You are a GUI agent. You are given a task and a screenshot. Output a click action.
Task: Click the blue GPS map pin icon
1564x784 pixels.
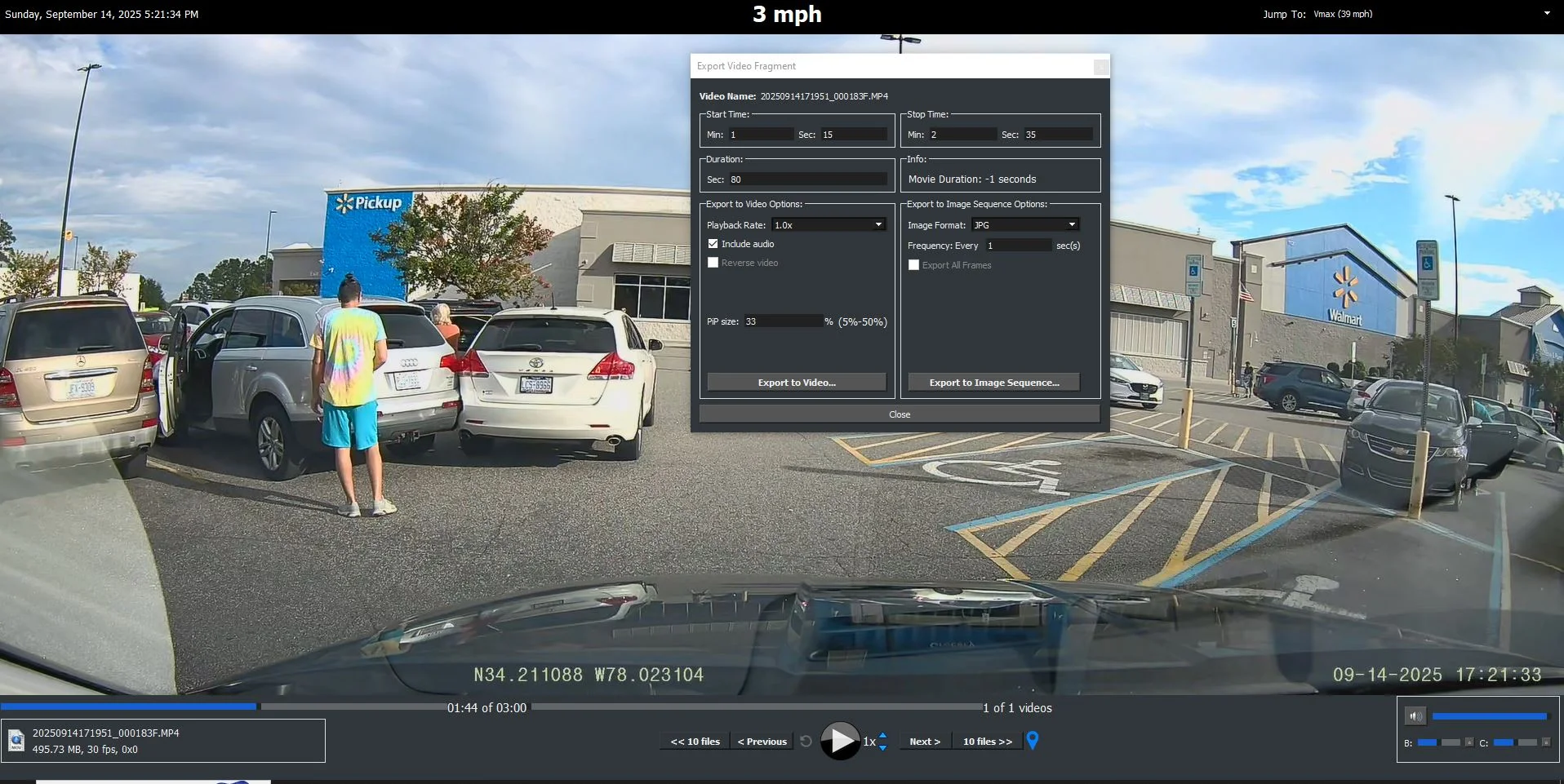1033,741
